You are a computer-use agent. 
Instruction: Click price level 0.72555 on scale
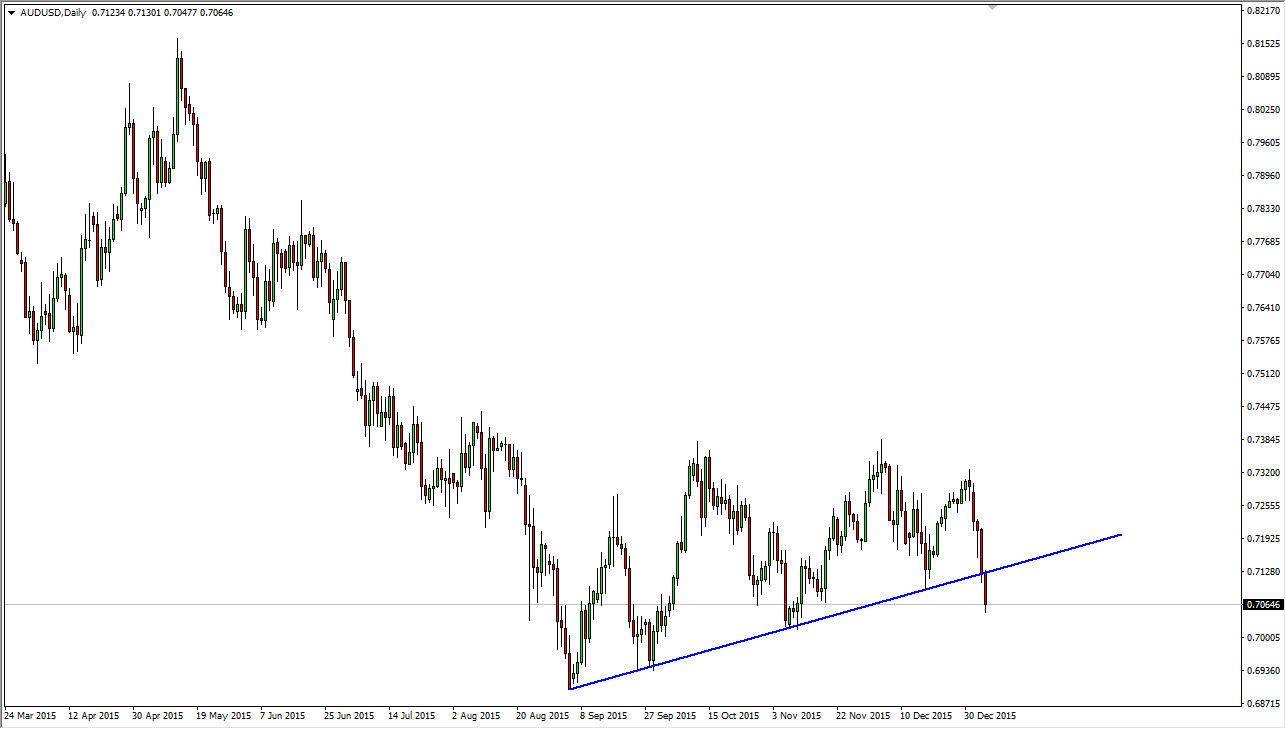tap(1264, 506)
